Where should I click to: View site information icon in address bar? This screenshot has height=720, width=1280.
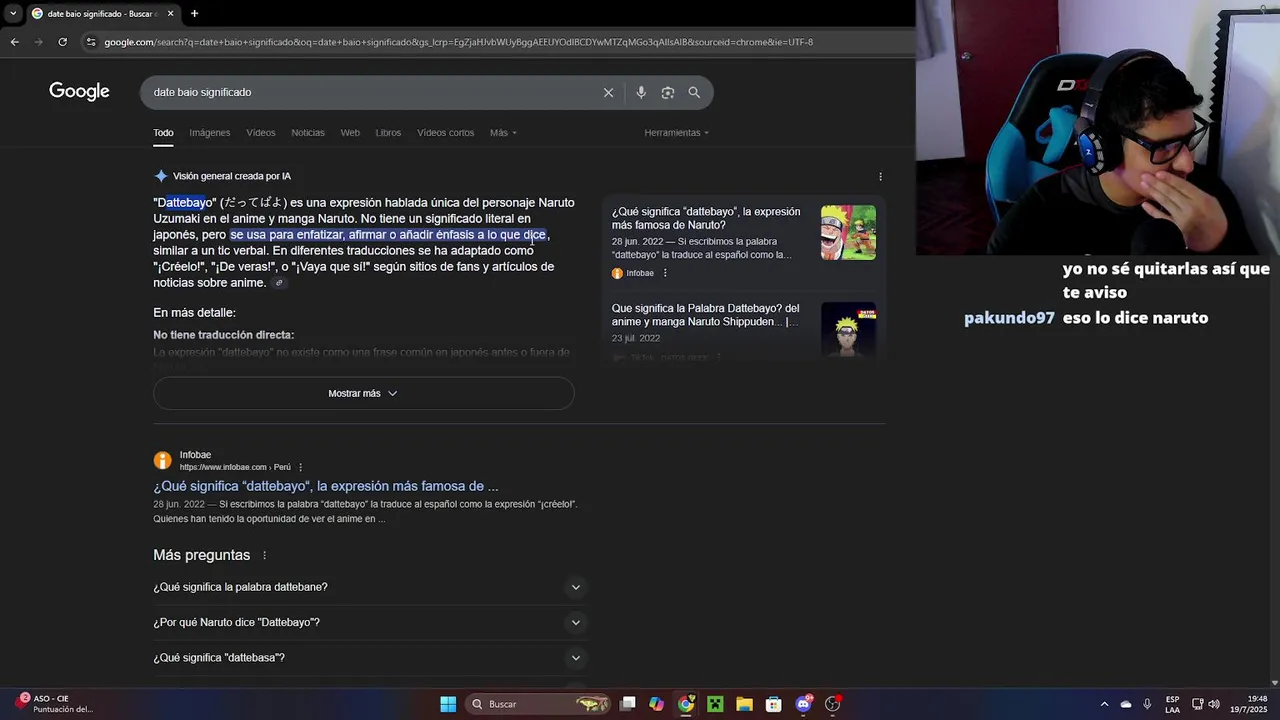pyautogui.click(x=91, y=42)
